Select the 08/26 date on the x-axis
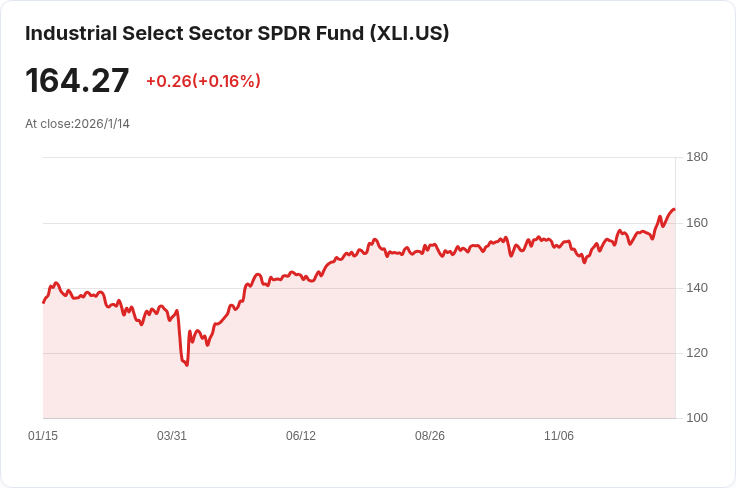Viewport: 736px width, 488px height. coord(430,436)
